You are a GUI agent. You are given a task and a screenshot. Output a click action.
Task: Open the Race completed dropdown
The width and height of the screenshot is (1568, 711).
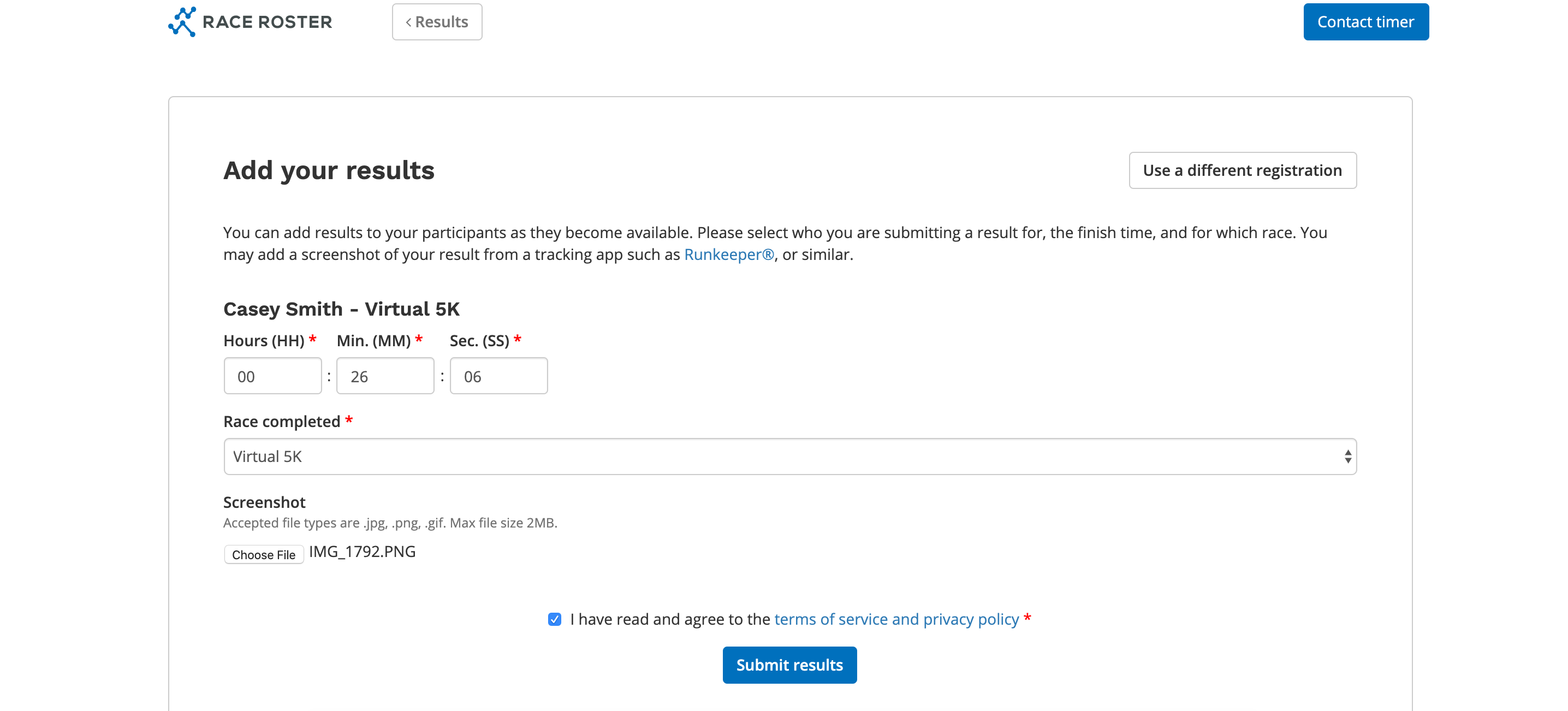point(789,457)
